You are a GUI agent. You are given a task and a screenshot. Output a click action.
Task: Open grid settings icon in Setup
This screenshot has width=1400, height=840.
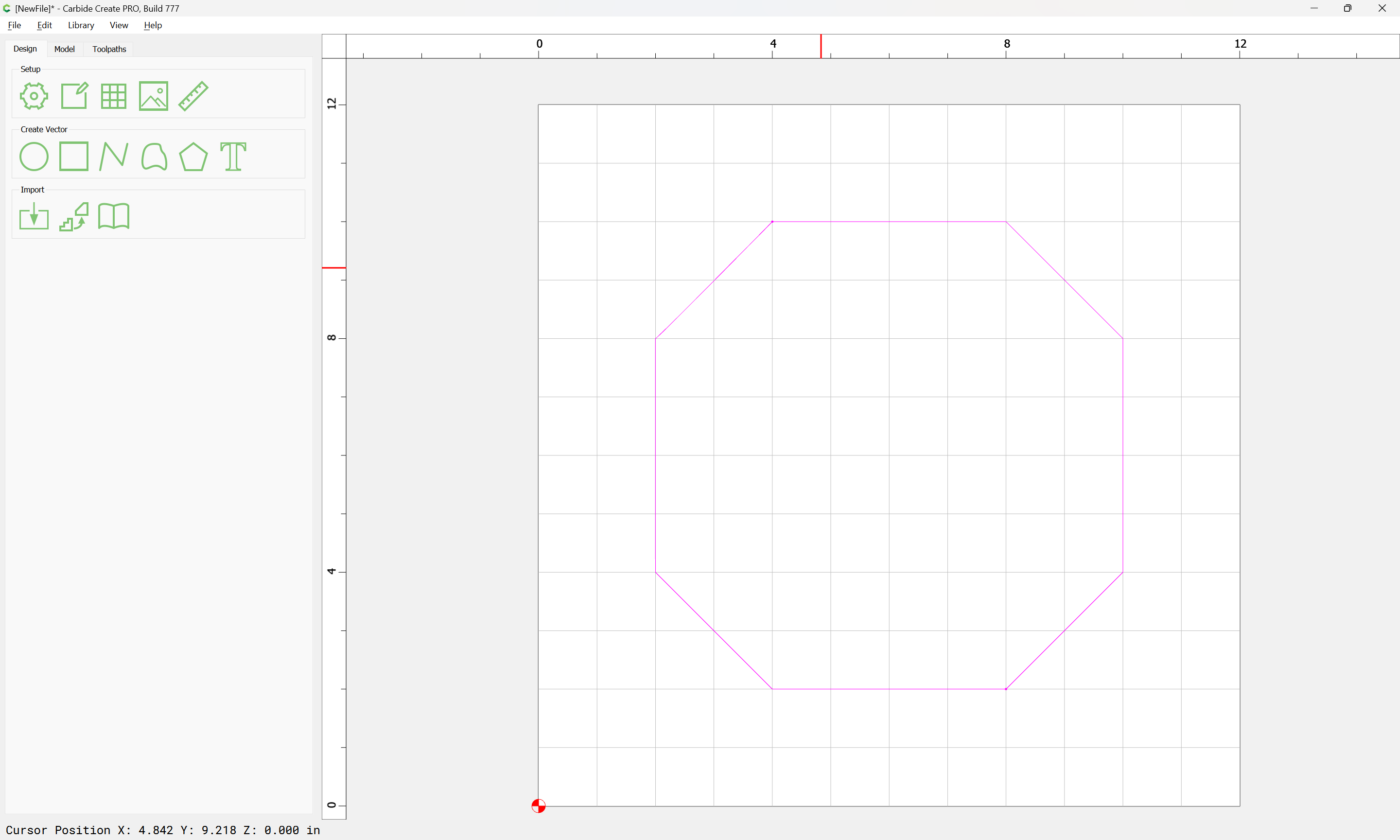[113, 96]
